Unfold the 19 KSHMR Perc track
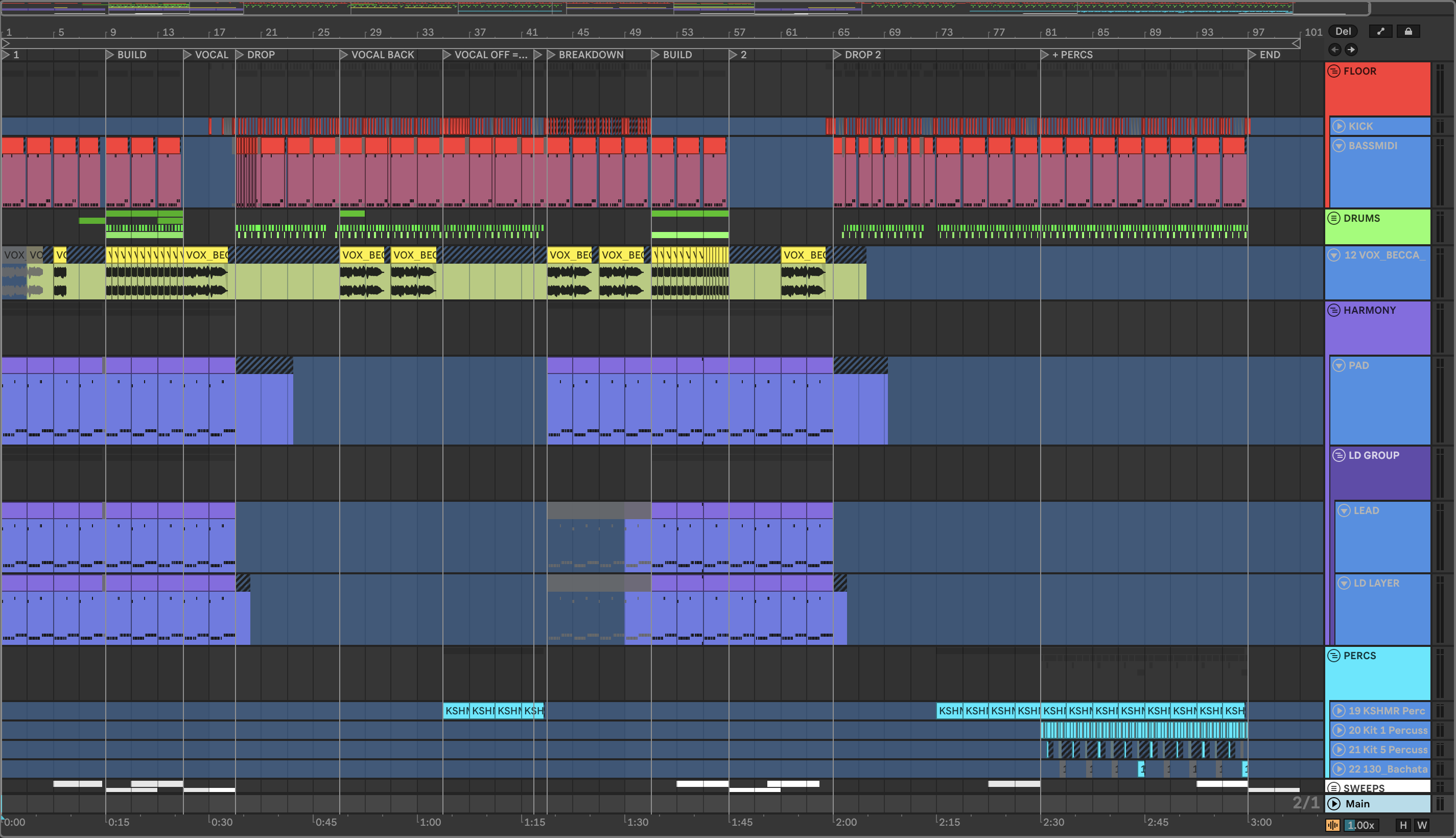The height and width of the screenshot is (838, 1456). [1338, 711]
